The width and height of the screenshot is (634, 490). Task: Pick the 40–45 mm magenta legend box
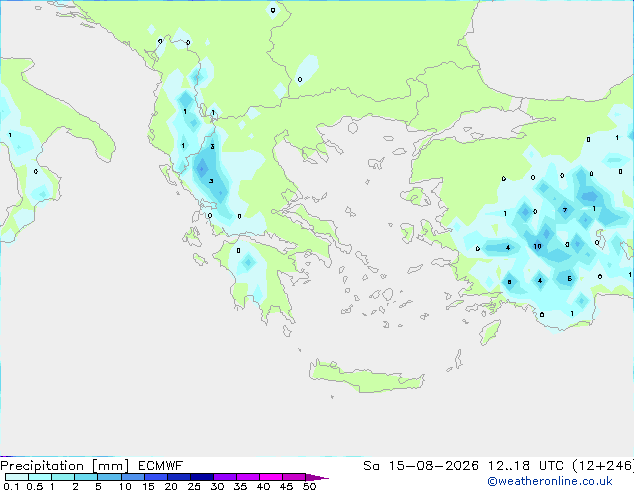coord(271,477)
